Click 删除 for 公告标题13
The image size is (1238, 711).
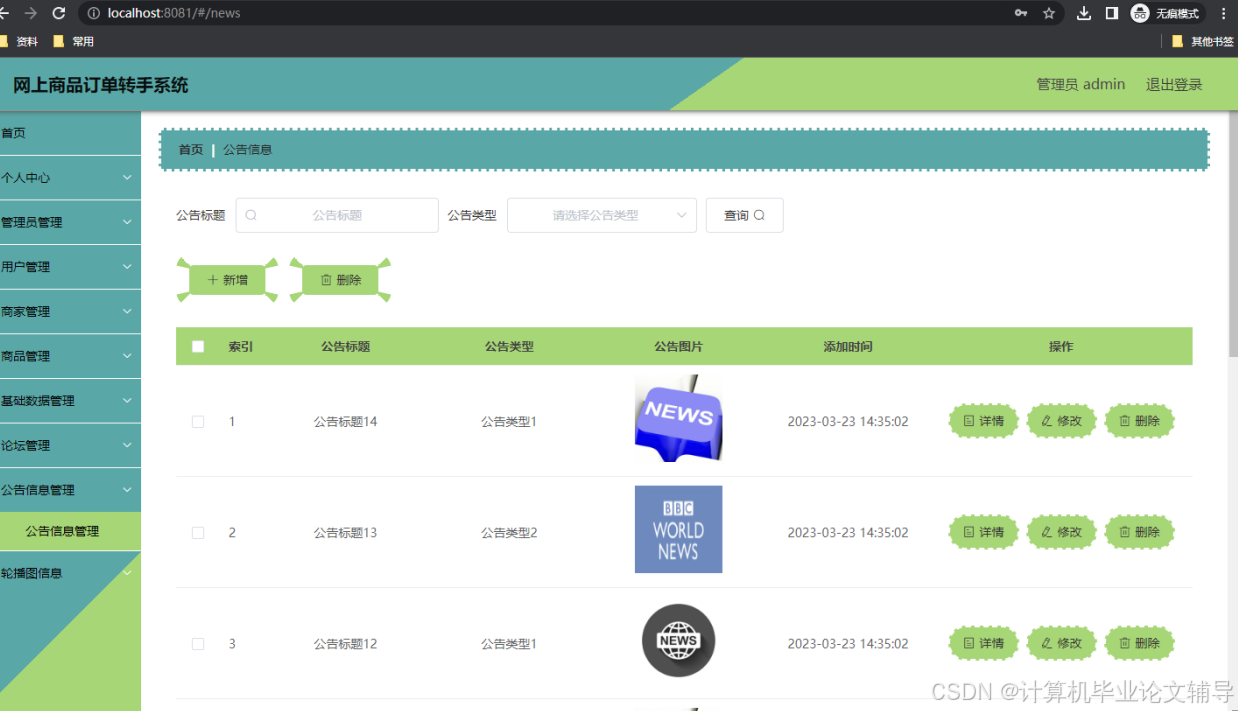1139,532
